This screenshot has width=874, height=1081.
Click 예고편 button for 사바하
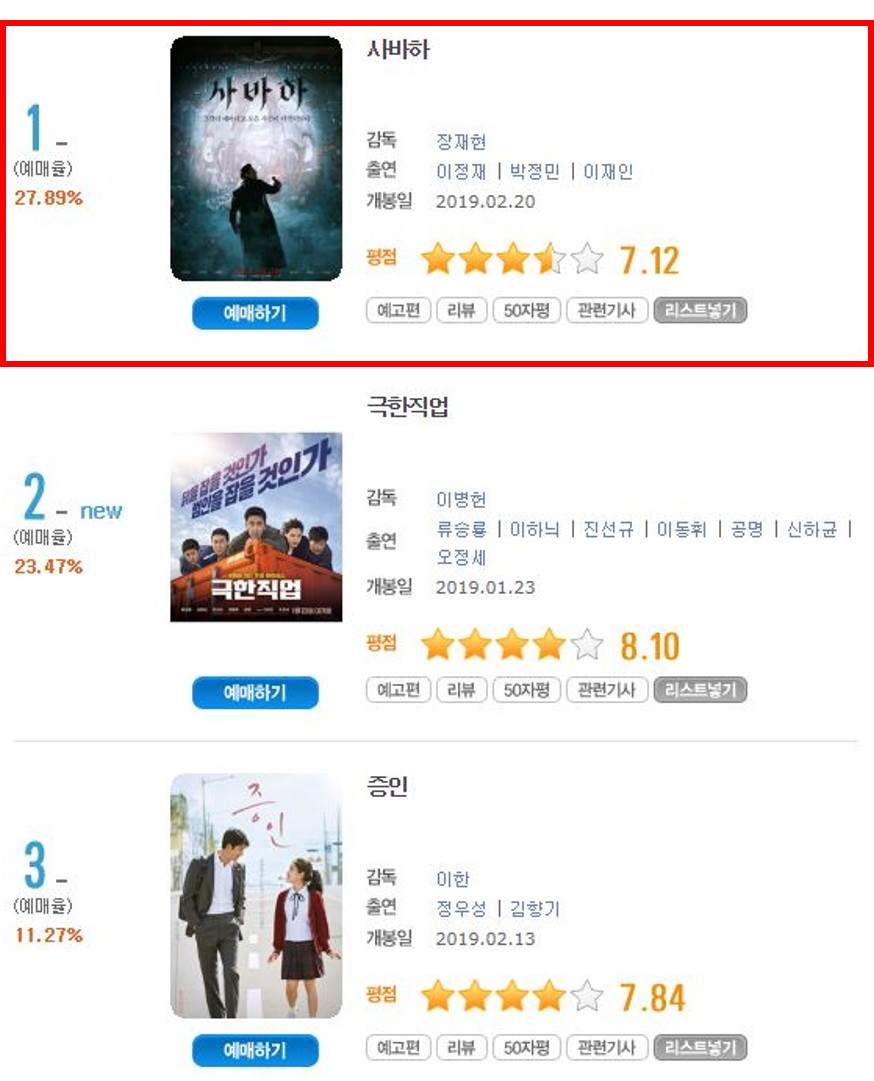point(398,310)
